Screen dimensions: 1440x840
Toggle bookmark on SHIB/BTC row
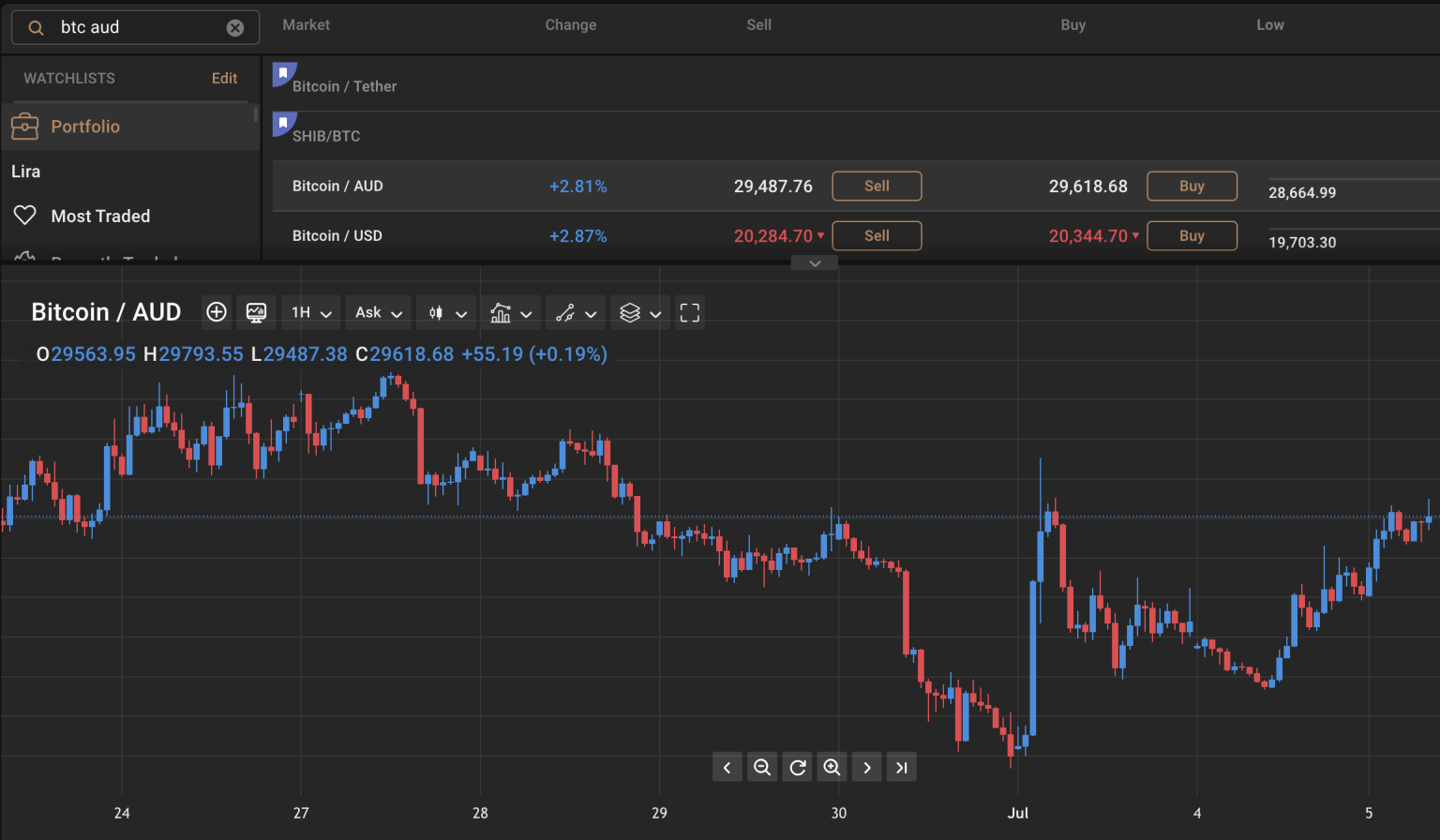coord(283,123)
